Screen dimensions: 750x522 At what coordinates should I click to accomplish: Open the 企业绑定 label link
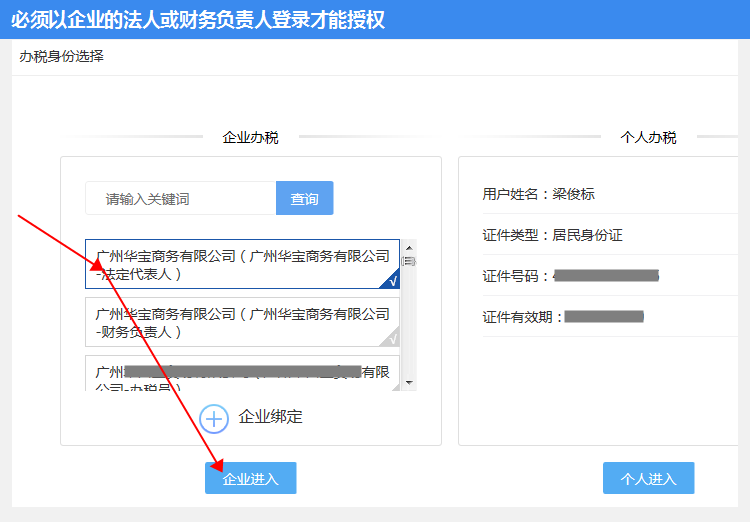point(270,417)
